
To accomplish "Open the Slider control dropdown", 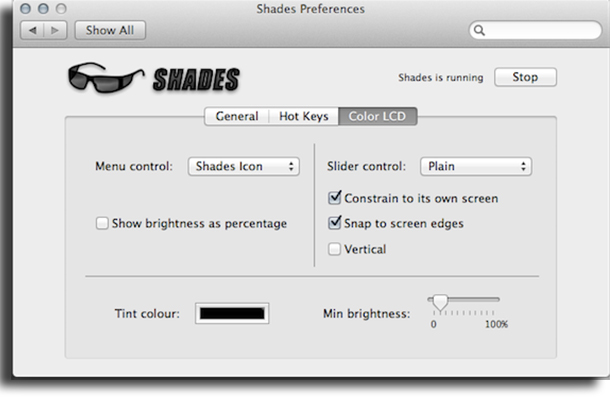I will [476, 166].
